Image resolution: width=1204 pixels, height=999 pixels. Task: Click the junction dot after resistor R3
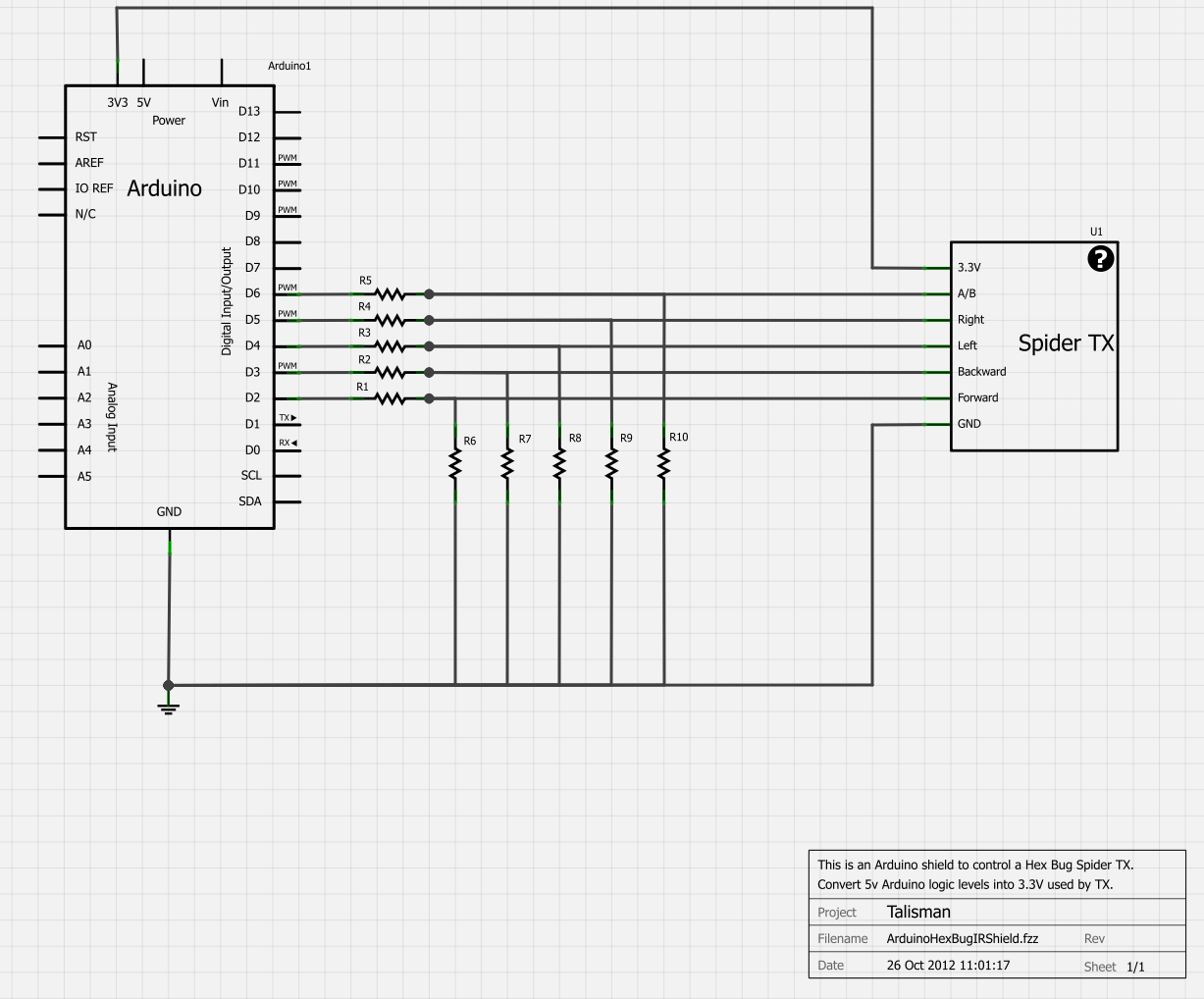coord(429,346)
